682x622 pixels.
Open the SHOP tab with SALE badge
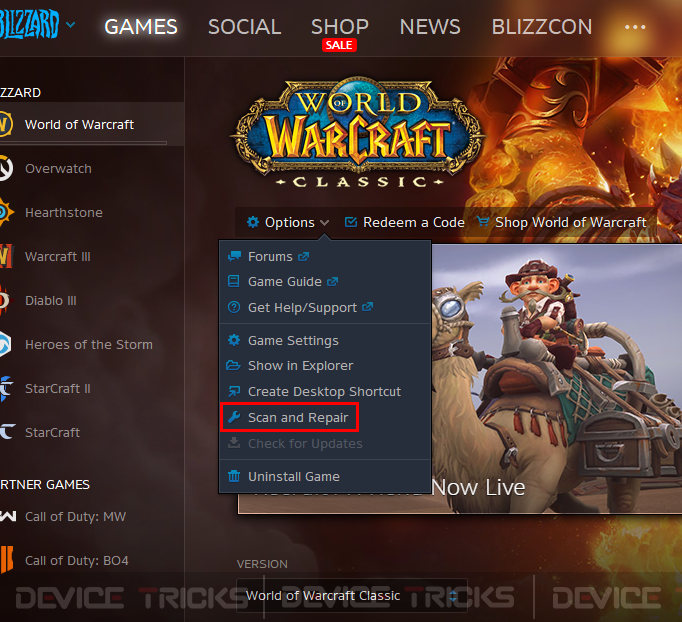pos(340,27)
